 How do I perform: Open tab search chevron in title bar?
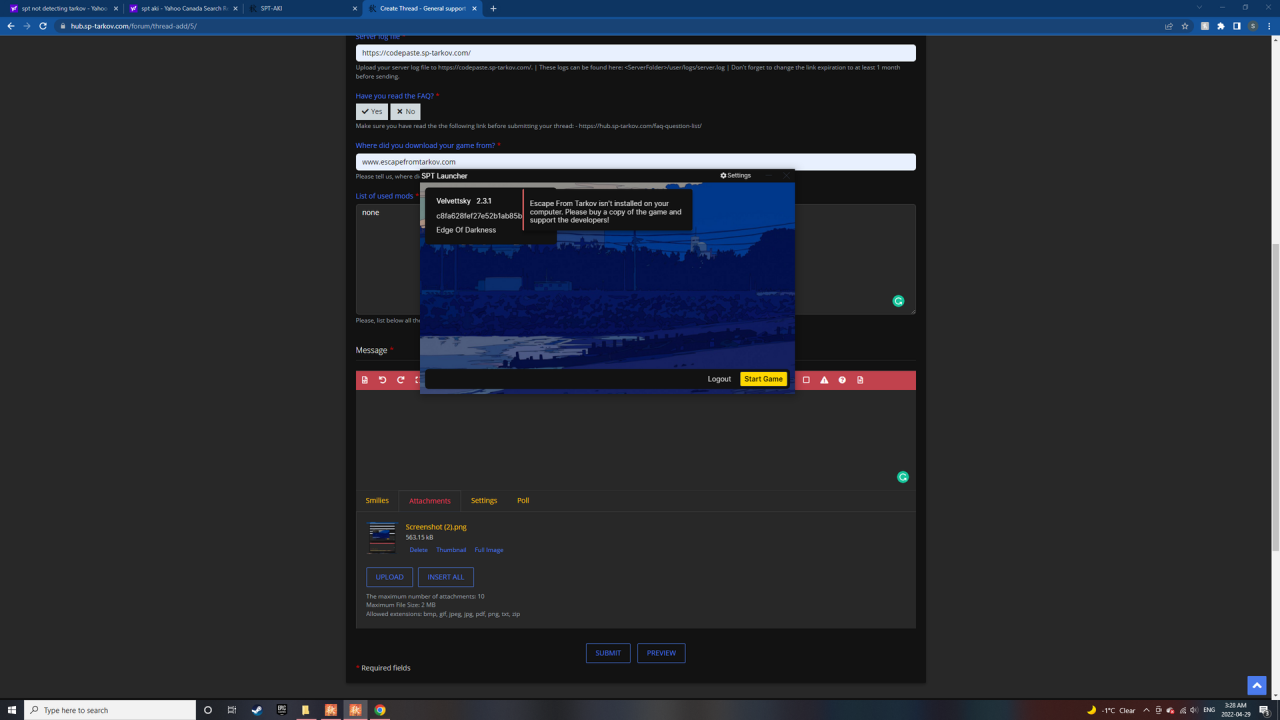point(1199,8)
